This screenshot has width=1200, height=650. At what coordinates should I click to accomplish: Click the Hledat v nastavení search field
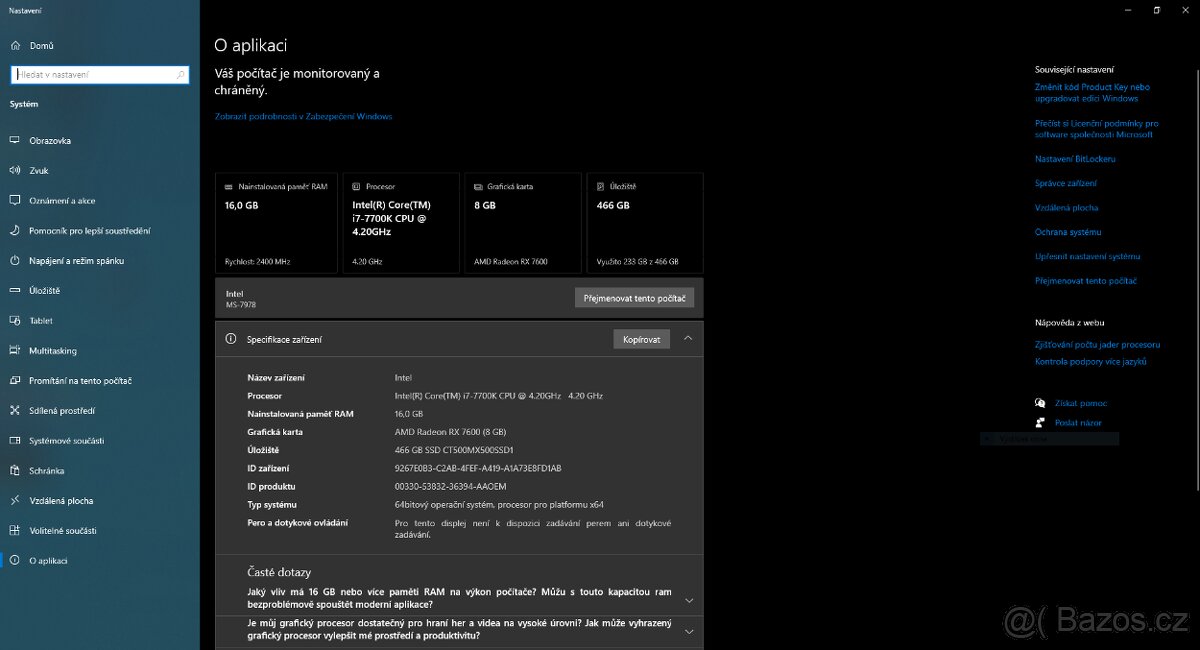[x=94, y=75]
